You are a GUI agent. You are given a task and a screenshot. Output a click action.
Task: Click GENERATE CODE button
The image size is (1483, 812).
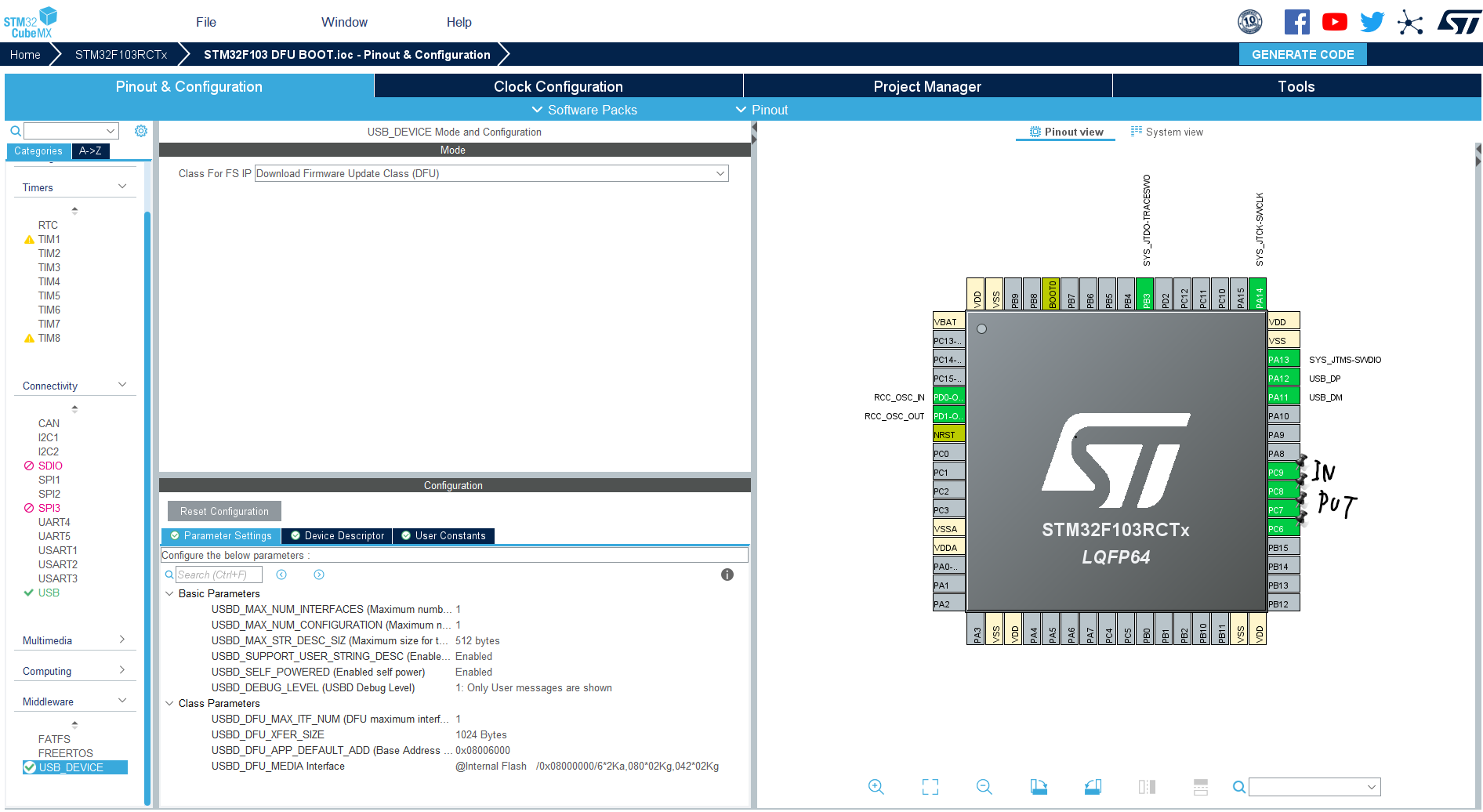[x=1303, y=54]
